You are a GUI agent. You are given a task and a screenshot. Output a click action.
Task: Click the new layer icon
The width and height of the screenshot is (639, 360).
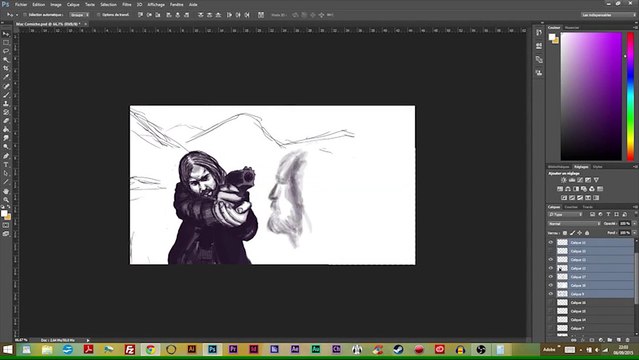point(619,339)
